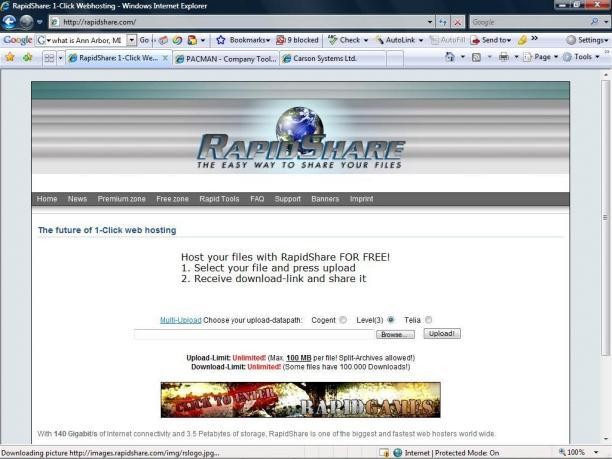Image resolution: width=612 pixels, height=459 pixels.
Task: Open search provider dropdown beside magnifier
Action: 605,22
